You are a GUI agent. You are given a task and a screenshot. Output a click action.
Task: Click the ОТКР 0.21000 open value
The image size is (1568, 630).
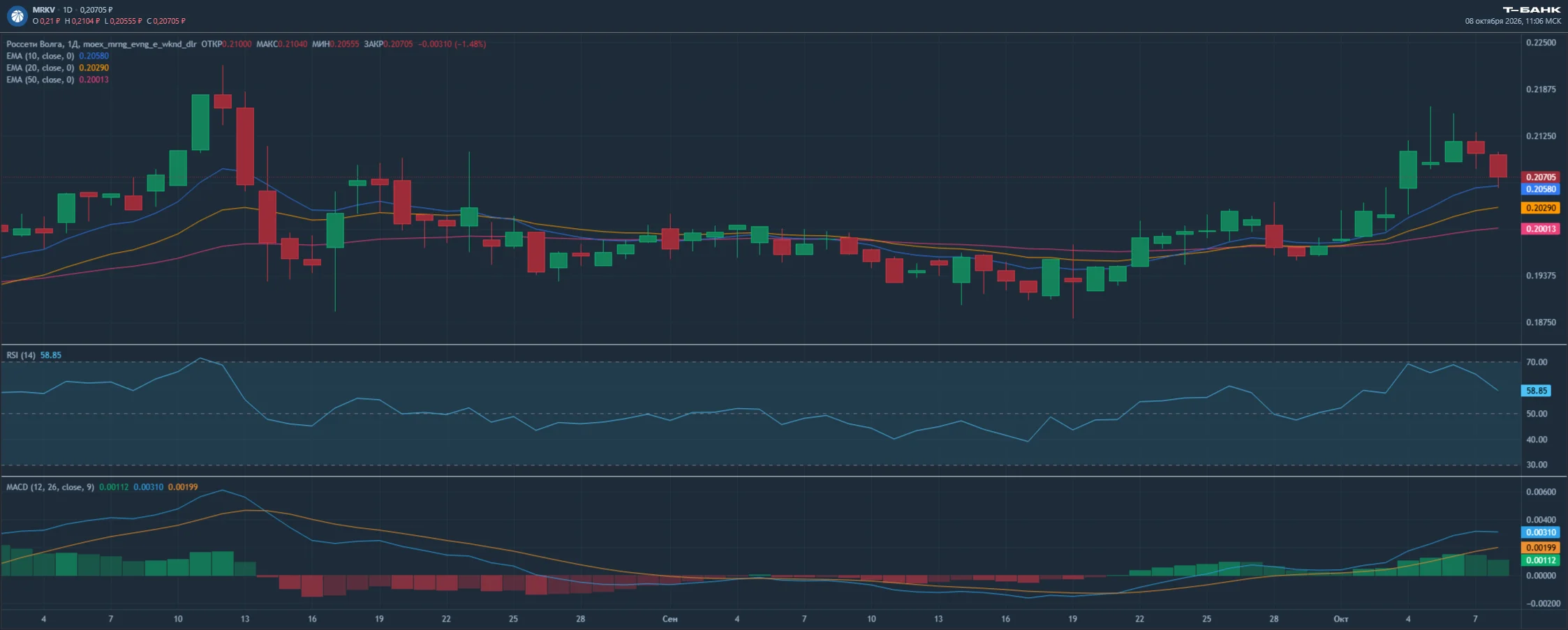tap(226, 44)
